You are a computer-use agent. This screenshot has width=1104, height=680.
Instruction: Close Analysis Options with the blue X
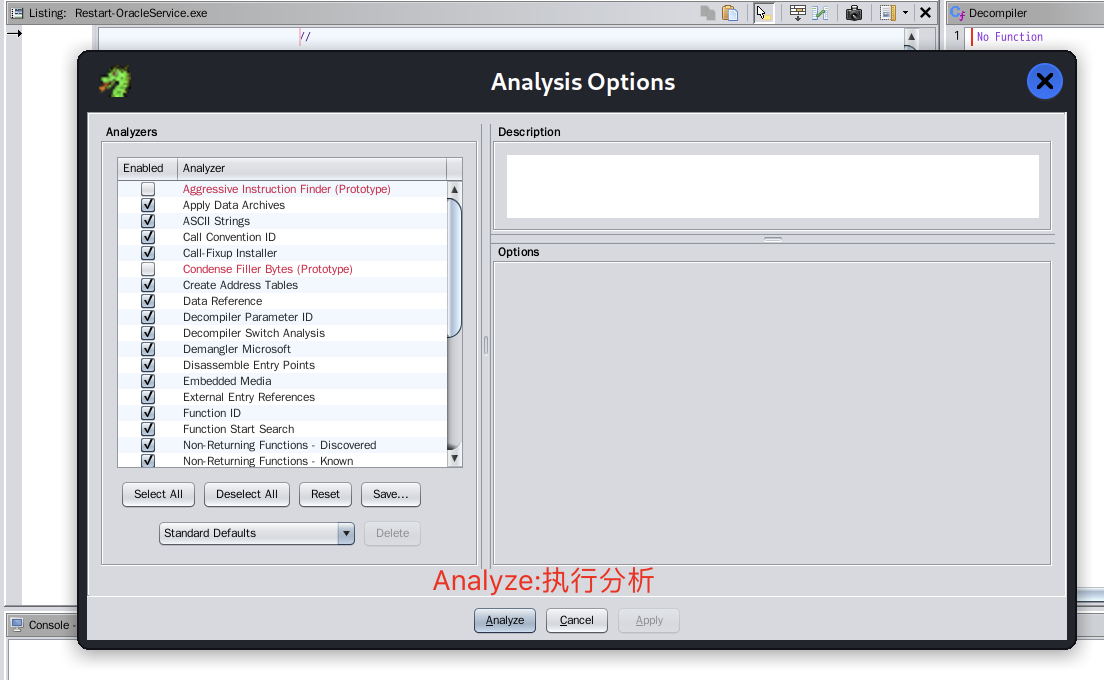coord(1044,82)
